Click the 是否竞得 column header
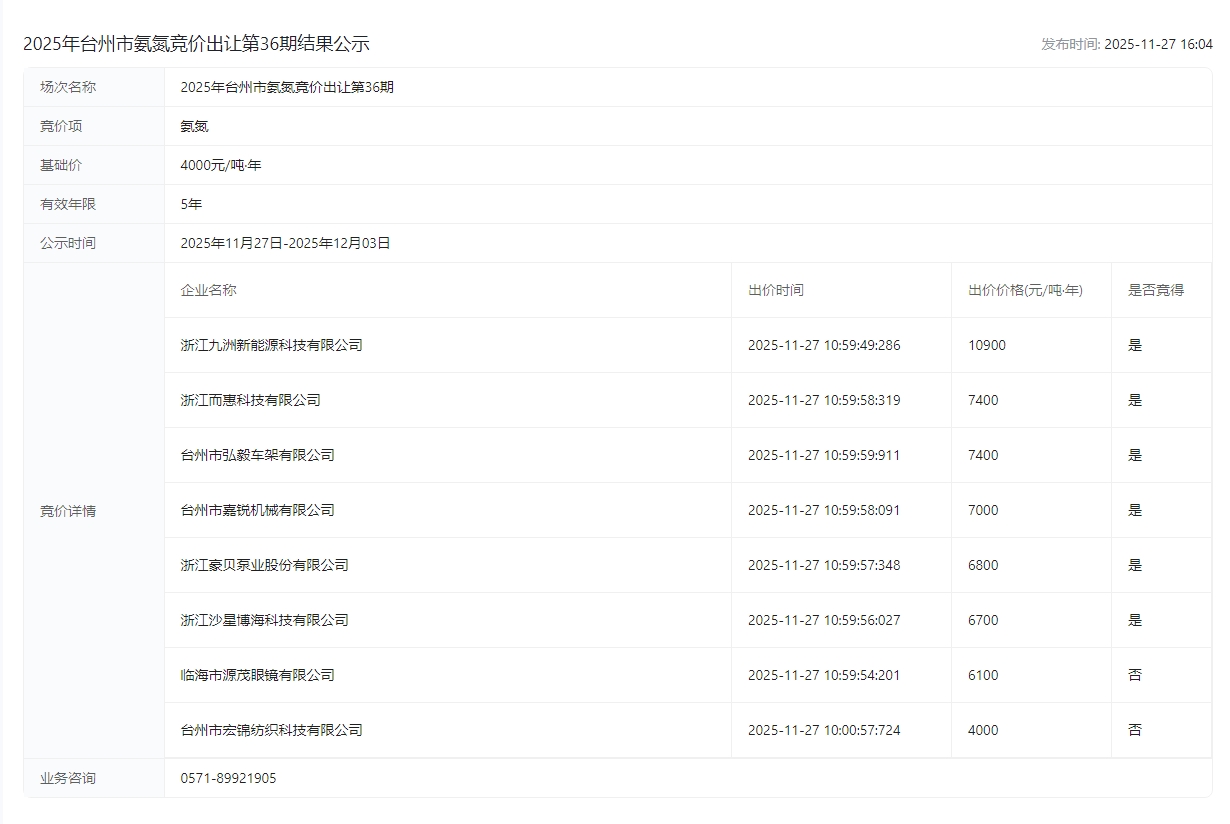 pyautogui.click(x=1155, y=290)
